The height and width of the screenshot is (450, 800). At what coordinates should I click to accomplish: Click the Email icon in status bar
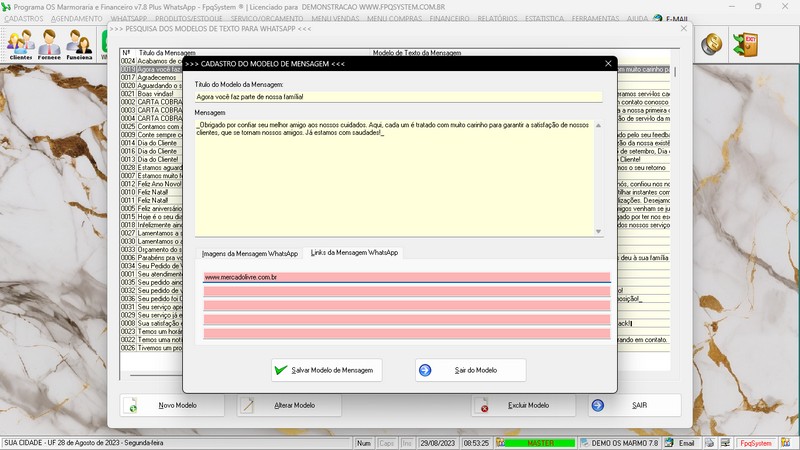[x=669, y=443]
